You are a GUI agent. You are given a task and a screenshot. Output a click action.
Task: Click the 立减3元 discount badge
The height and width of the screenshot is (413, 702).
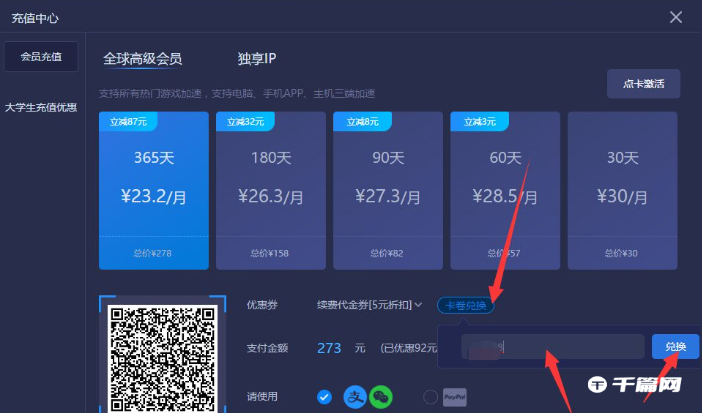pyautogui.click(x=479, y=121)
